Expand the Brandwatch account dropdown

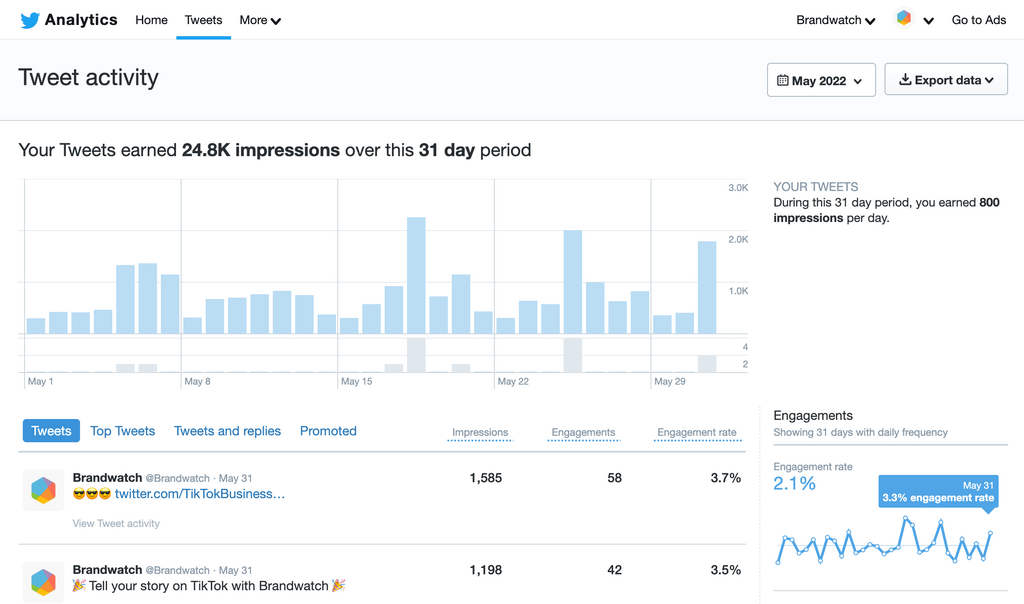(x=835, y=19)
